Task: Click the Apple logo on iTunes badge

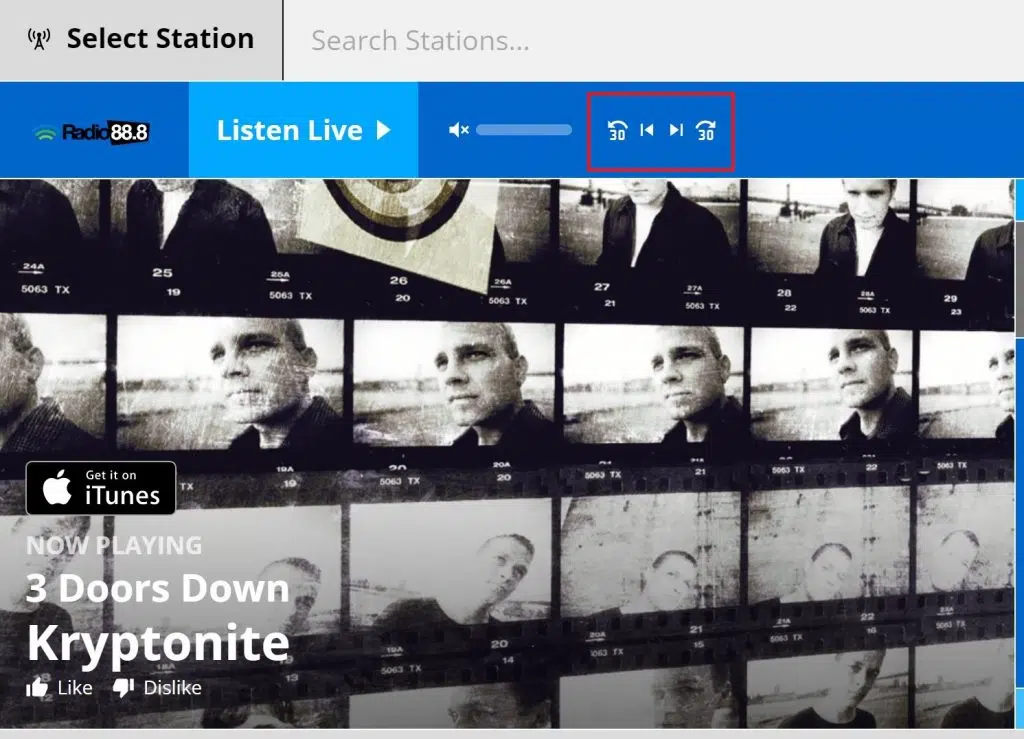Action: [x=57, y=488]
